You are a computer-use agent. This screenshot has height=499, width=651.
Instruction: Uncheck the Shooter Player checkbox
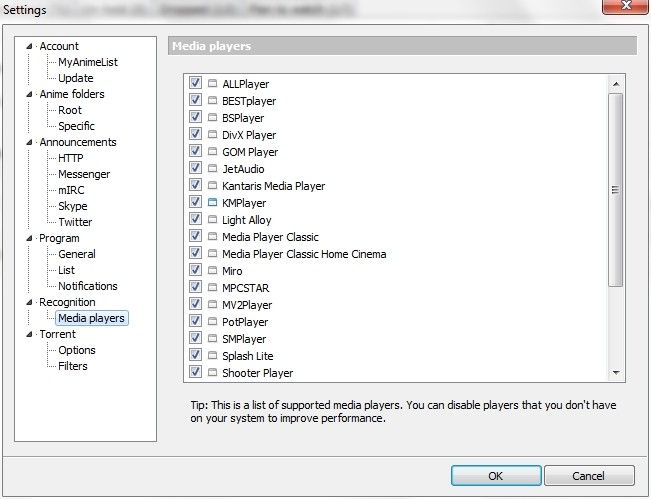(x=195, y=372)
